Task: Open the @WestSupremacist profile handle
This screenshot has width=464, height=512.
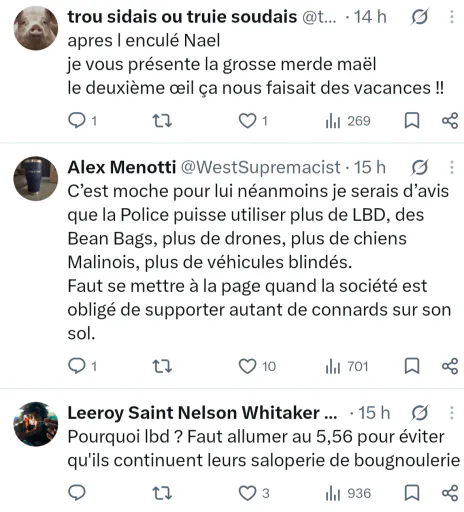Action: (261, 167)
